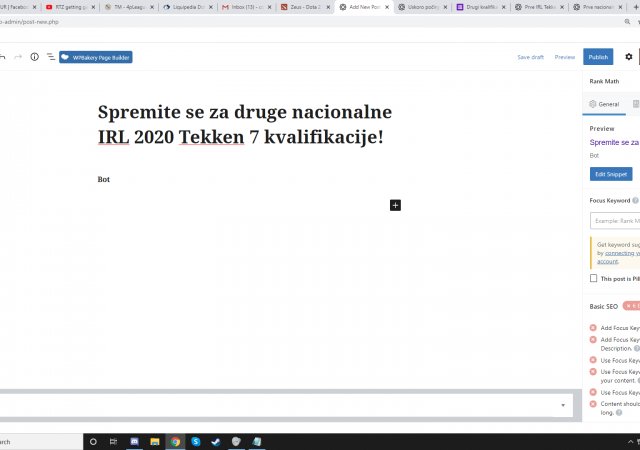
Task: Click the Publish button
Action: 598,57
